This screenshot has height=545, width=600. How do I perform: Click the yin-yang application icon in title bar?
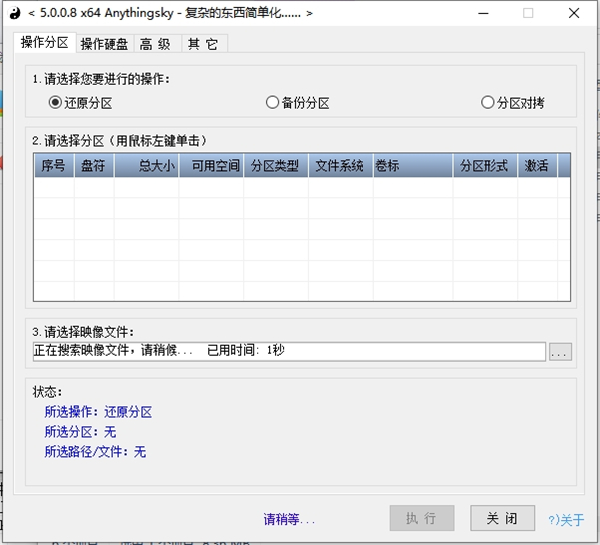15,13
